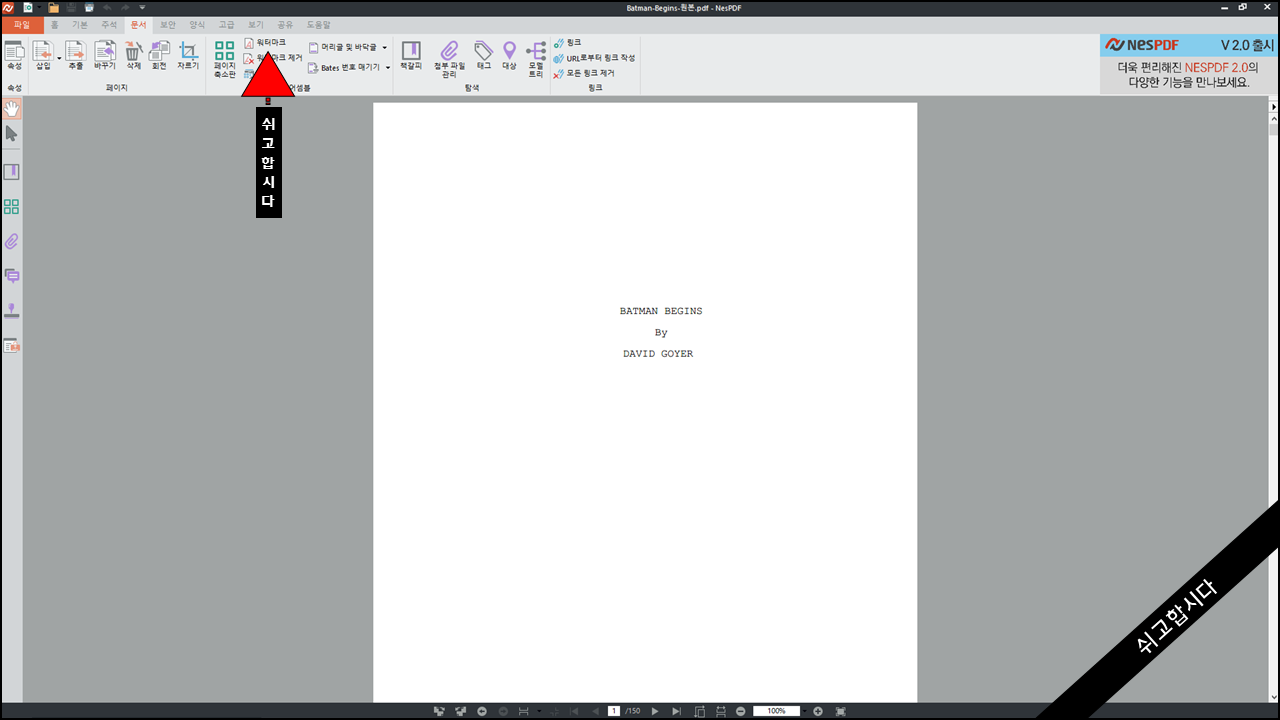This screenshot has height=720, width=1280.
Task: Open the attachments panel in left sidebar
Action: point(12,241)
